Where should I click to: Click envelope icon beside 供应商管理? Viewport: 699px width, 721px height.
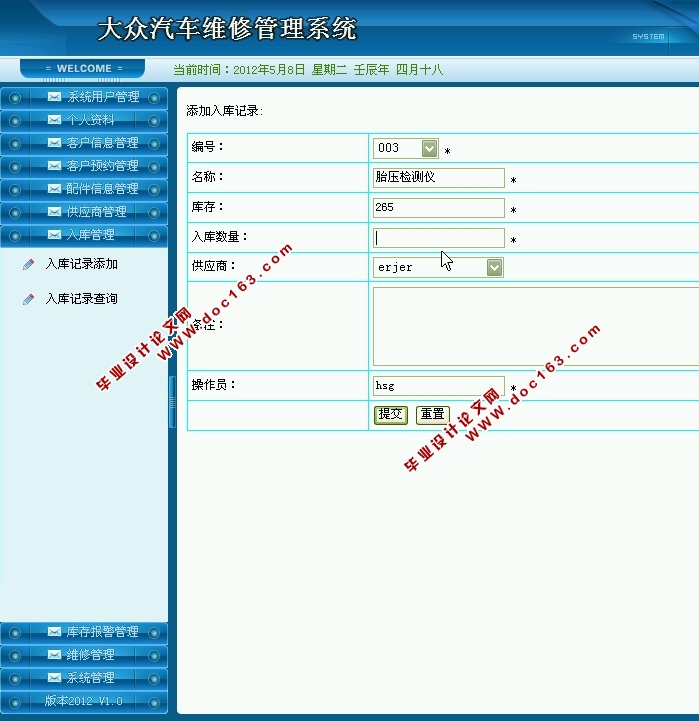54,212
